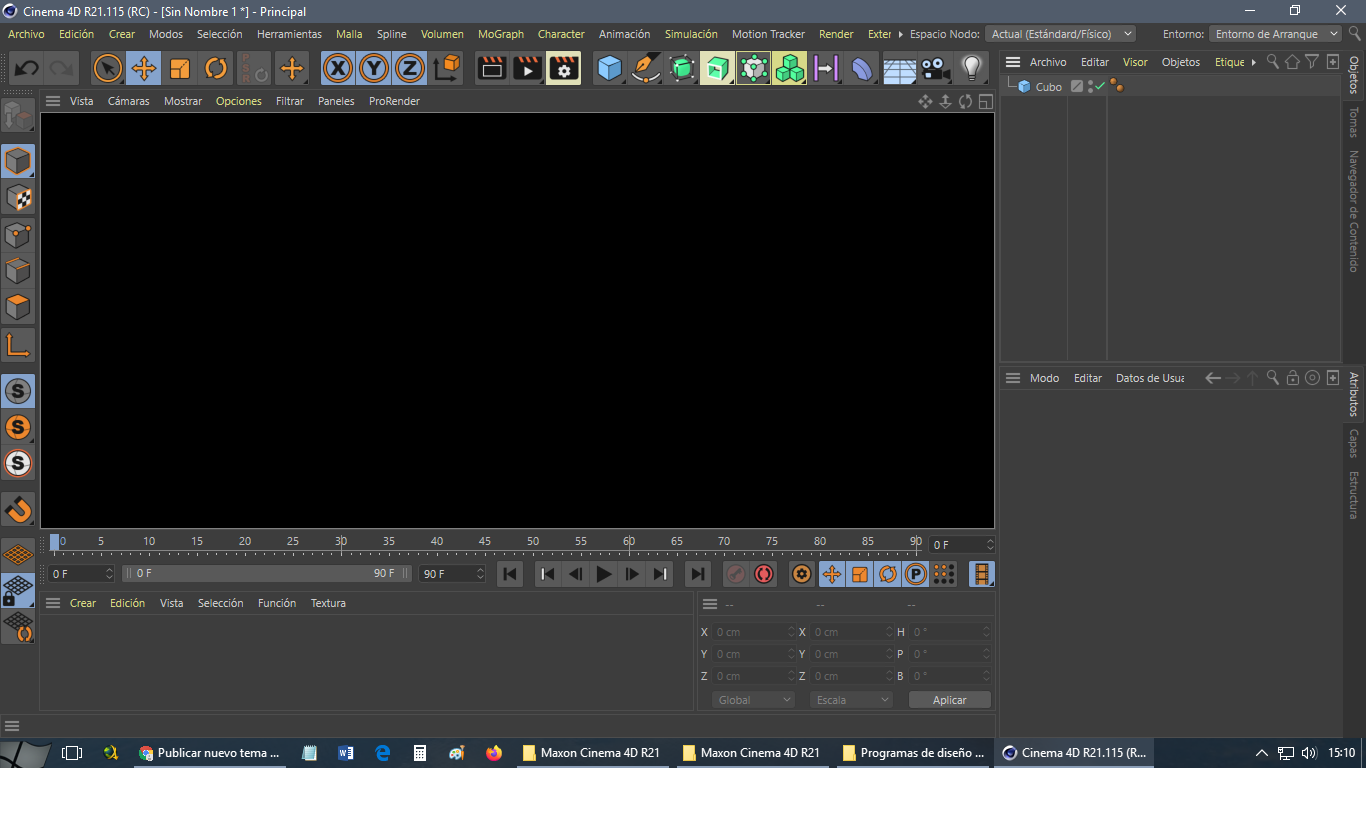Image resolution: width=1366 pixels, height=817 pixels.
Task: Select the Live Selection tool
Action: tap(108, 69)
